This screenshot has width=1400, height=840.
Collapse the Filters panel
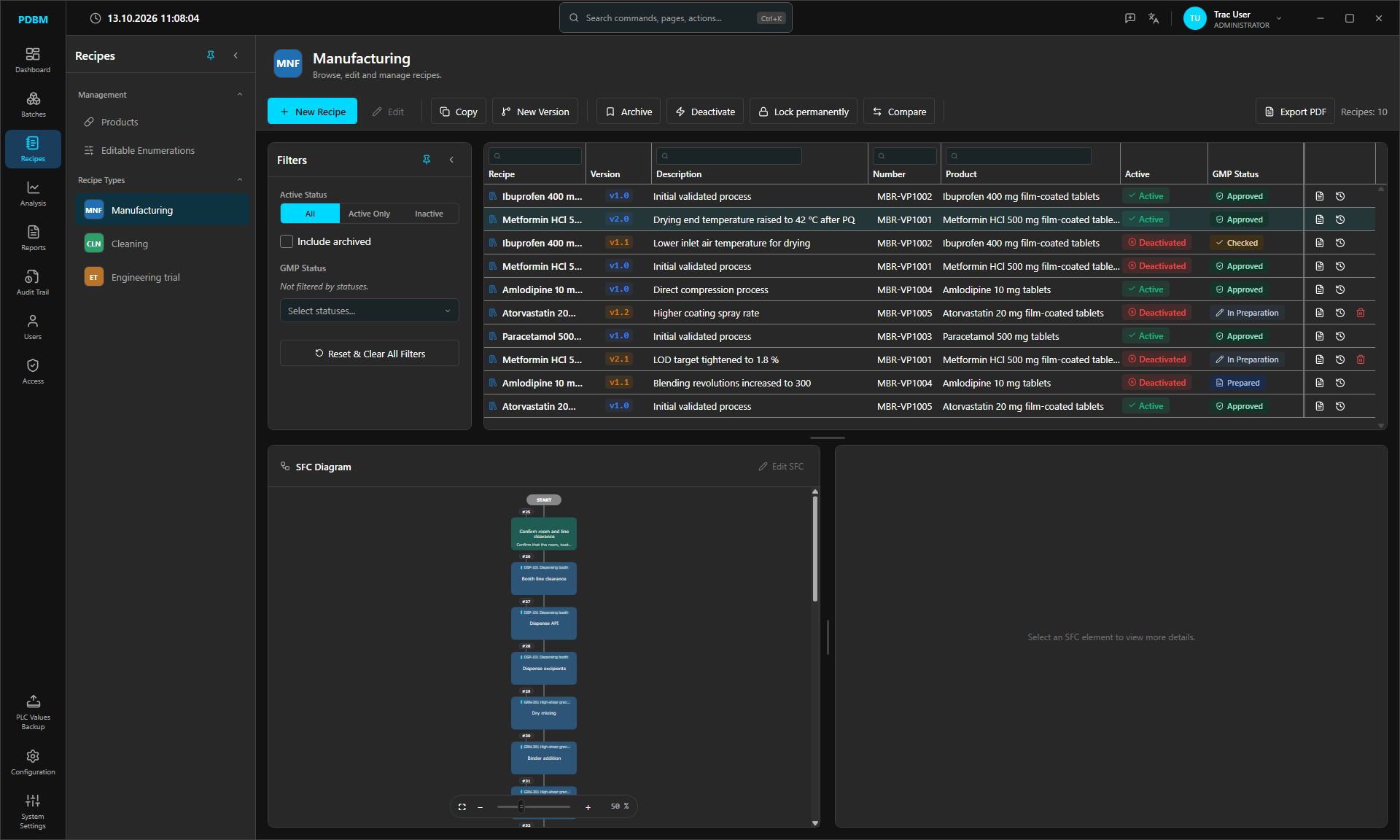pos(451,160)
